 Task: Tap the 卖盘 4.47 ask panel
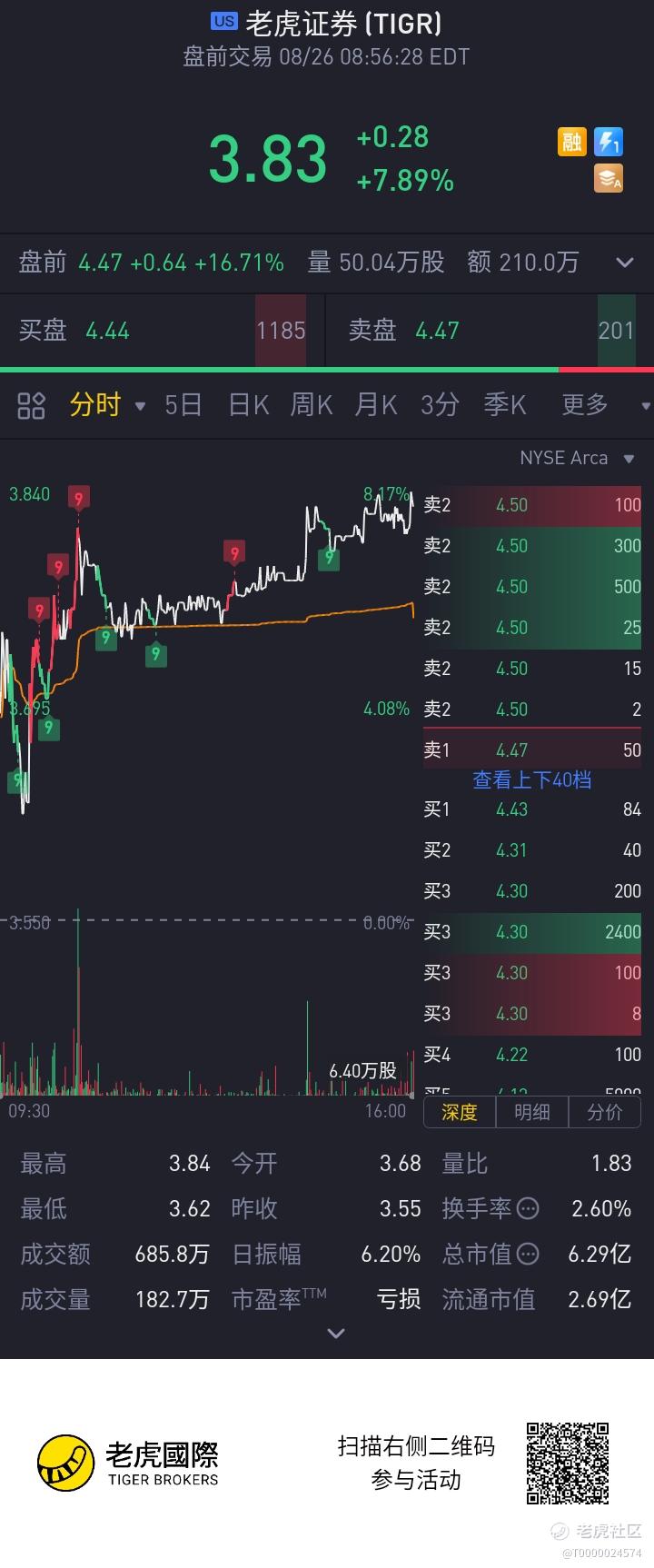pyautogui.click(x=490, y=331)
